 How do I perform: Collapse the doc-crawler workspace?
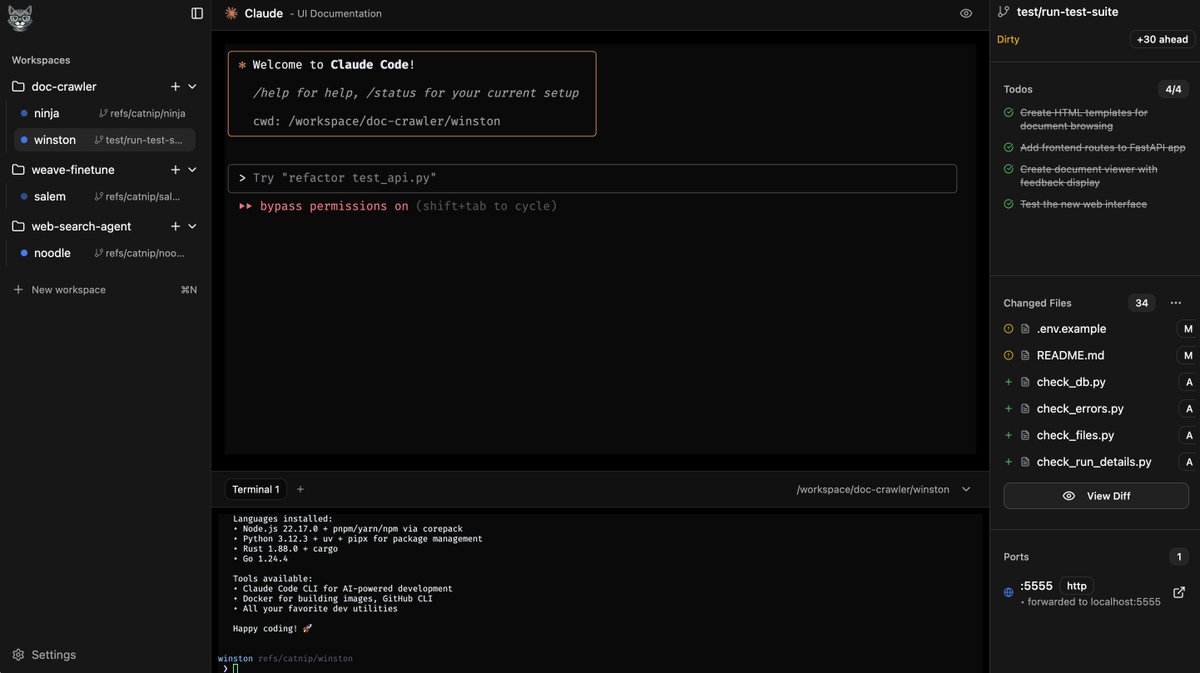[x=193, y=87]
